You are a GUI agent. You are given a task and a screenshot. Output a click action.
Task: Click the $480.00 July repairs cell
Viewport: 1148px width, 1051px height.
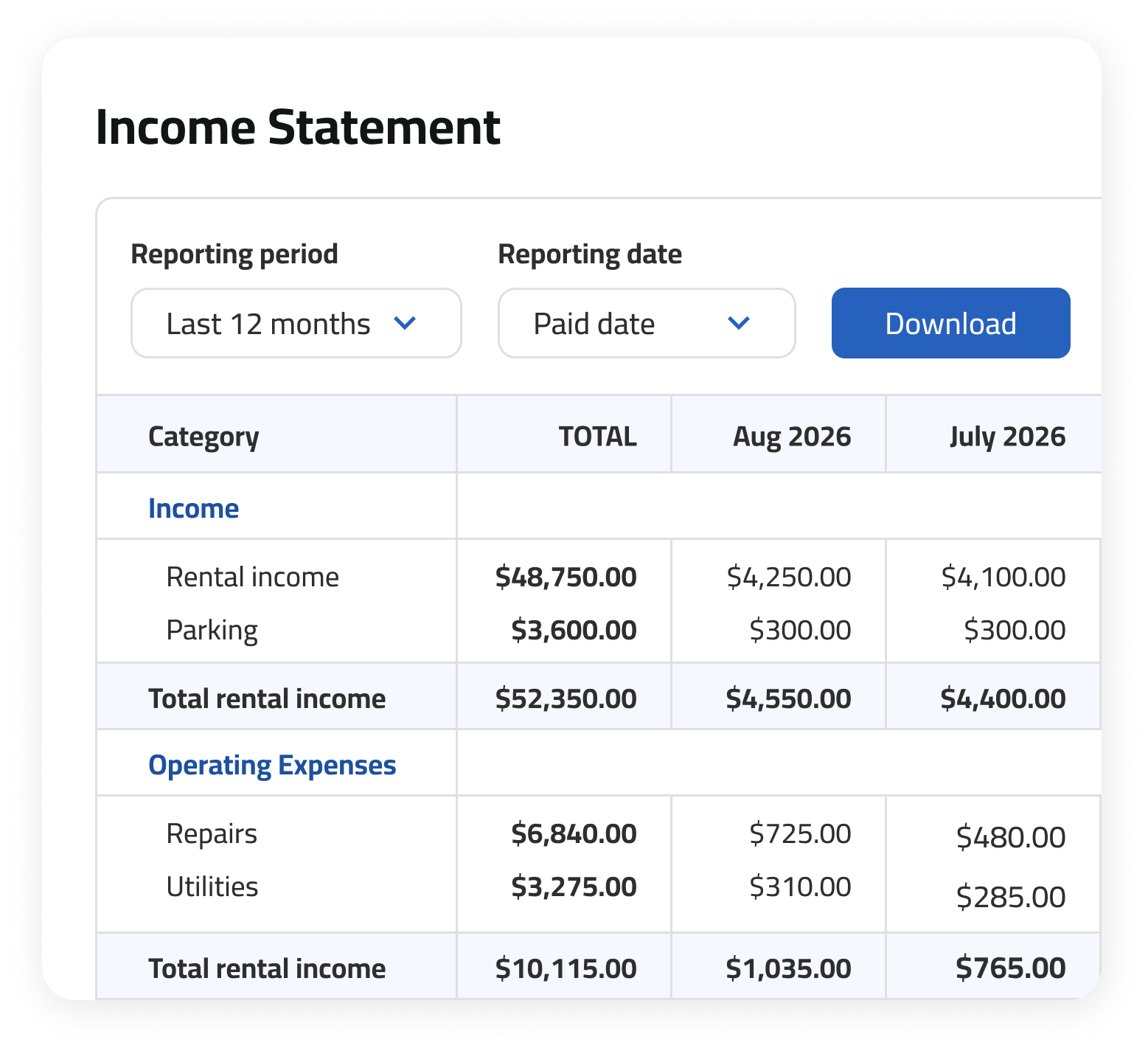coord(1011,837)
